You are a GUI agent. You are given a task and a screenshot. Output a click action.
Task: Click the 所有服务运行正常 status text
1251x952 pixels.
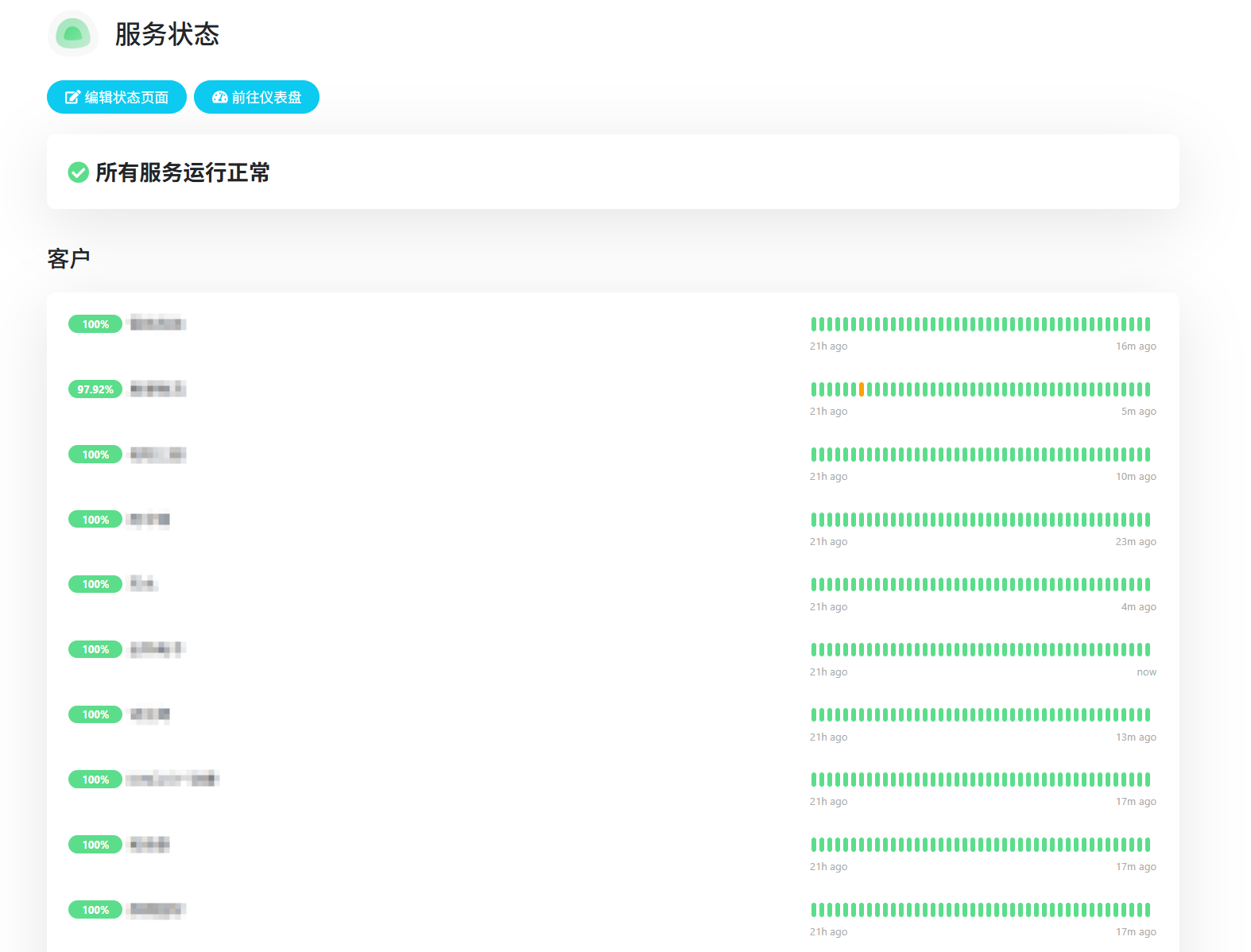[x=183, y=172]
